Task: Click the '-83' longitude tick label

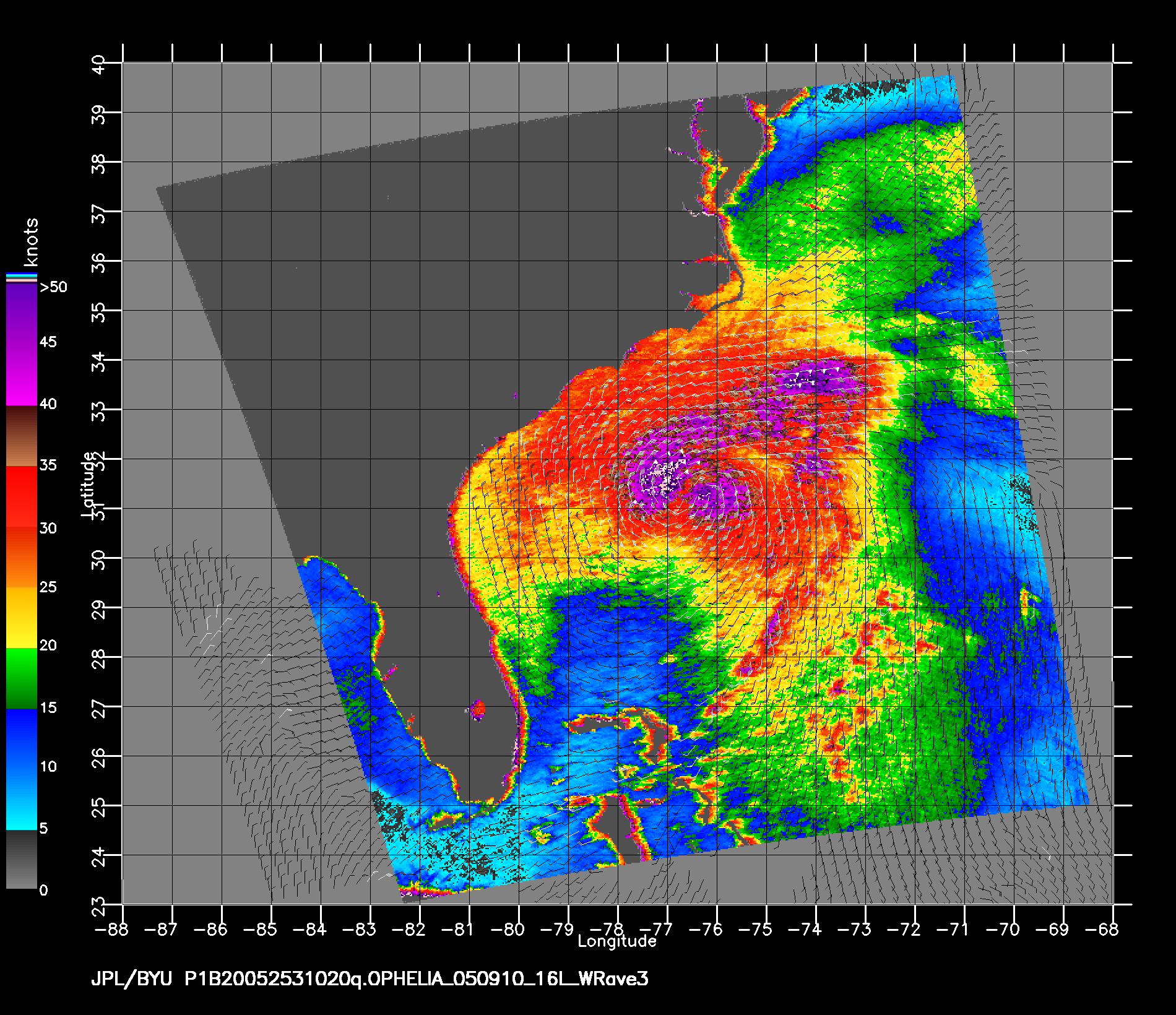Action: click(359, 930)
